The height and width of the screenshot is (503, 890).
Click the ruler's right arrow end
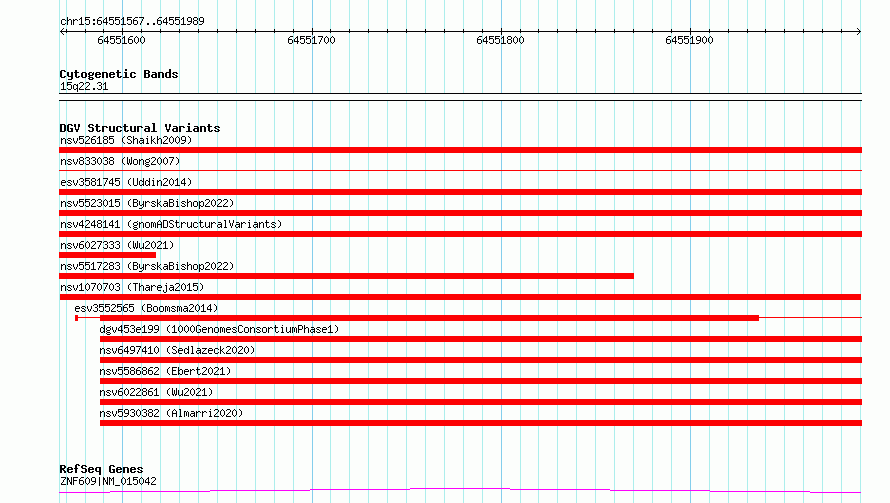tap(859, 32)
